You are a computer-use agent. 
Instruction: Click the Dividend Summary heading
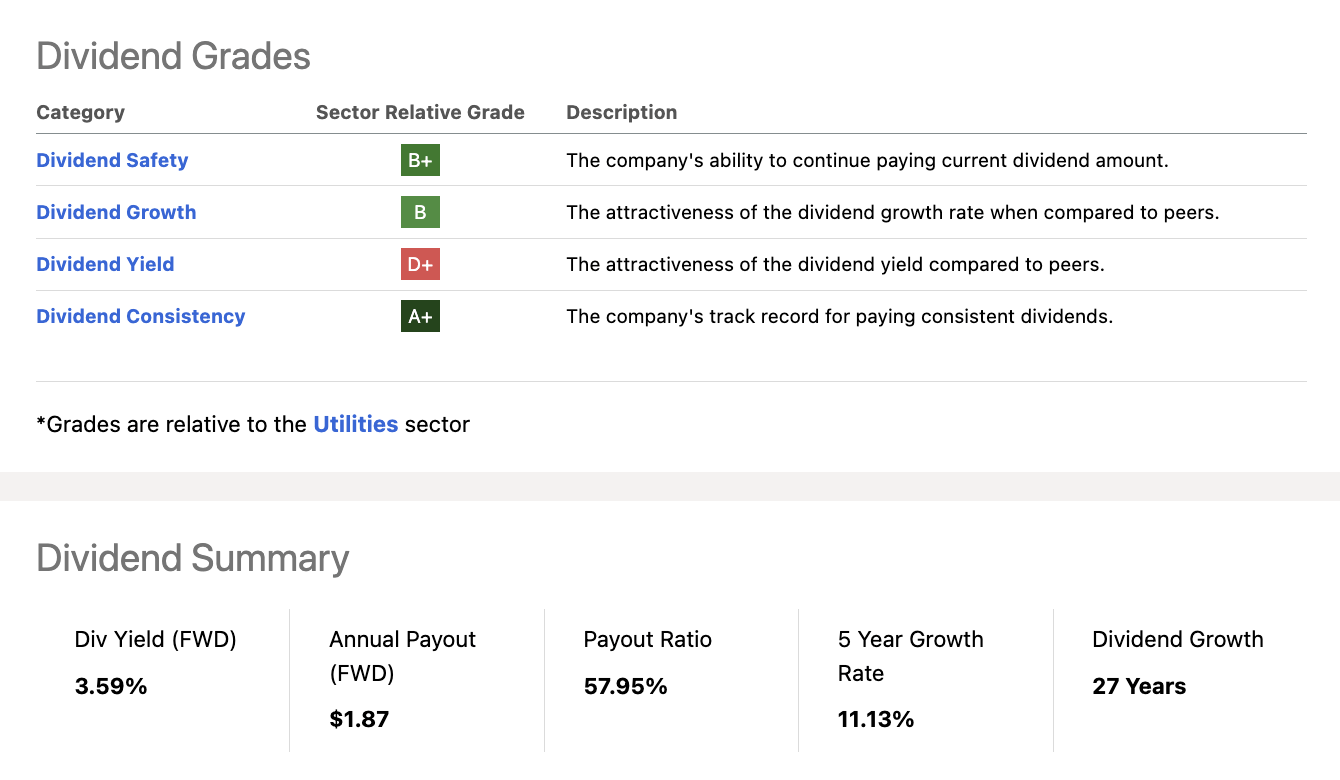[x=192, y=558]
